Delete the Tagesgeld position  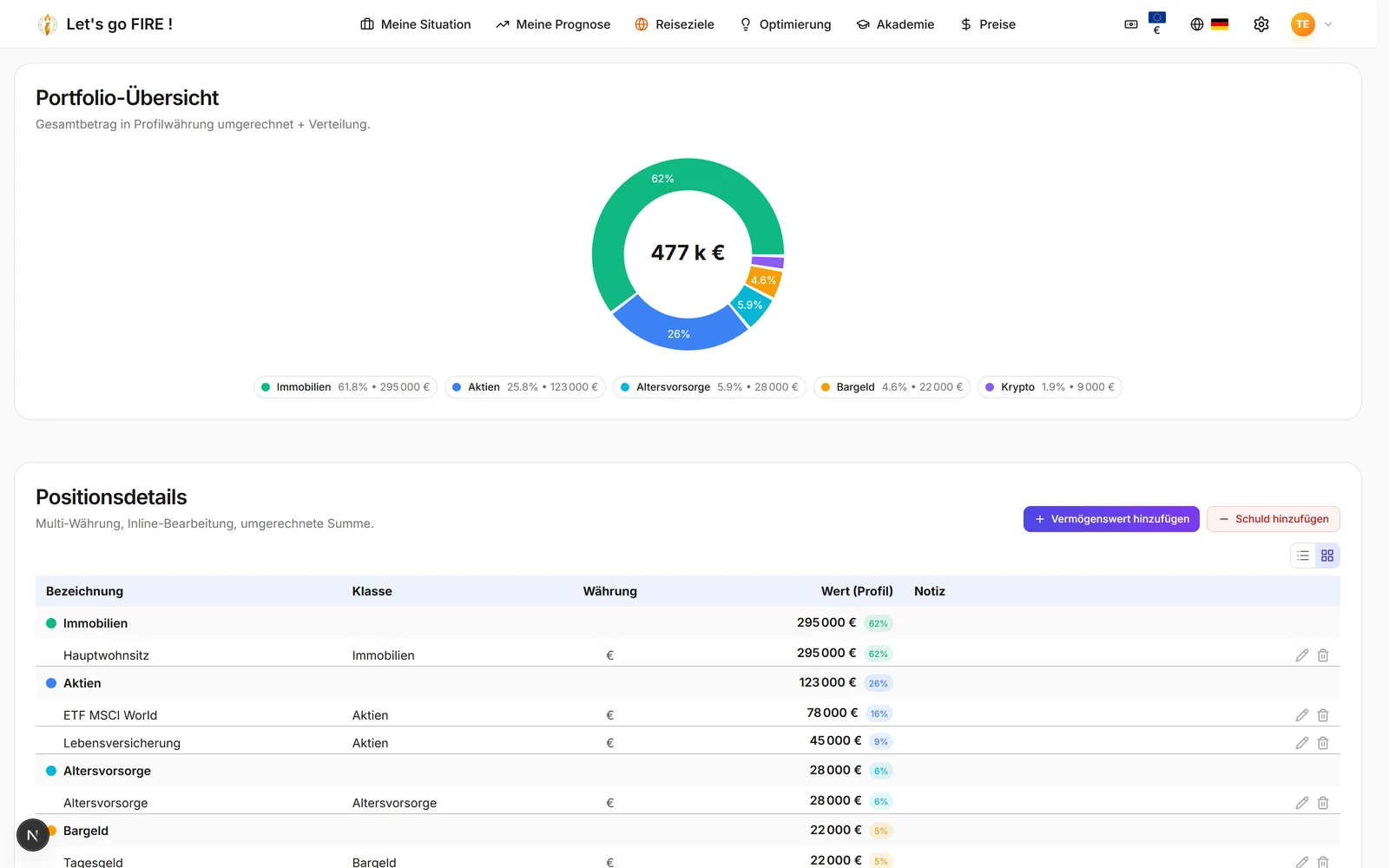1323,862
